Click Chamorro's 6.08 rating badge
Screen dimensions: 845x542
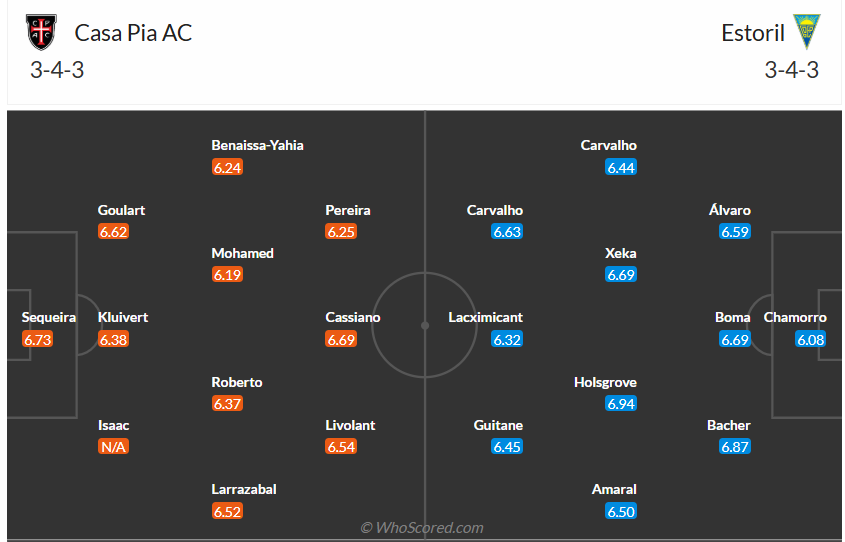[x=811, y=339]
